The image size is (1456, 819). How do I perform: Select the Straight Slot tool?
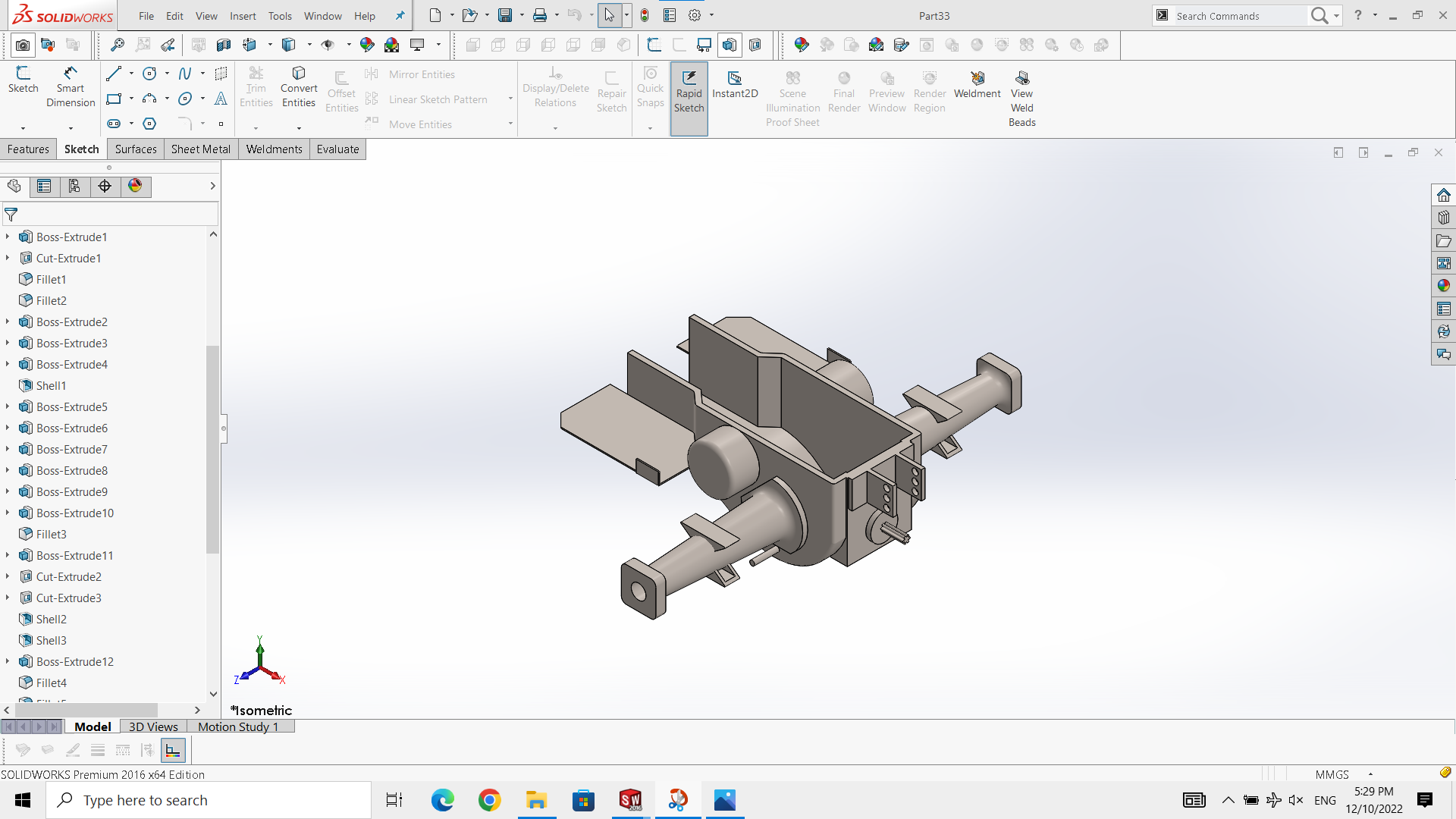point(114,124)
